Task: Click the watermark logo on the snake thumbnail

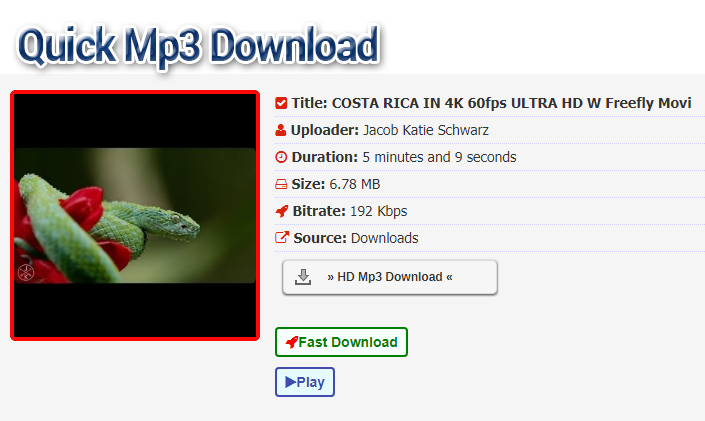Action: click(26, 272)
